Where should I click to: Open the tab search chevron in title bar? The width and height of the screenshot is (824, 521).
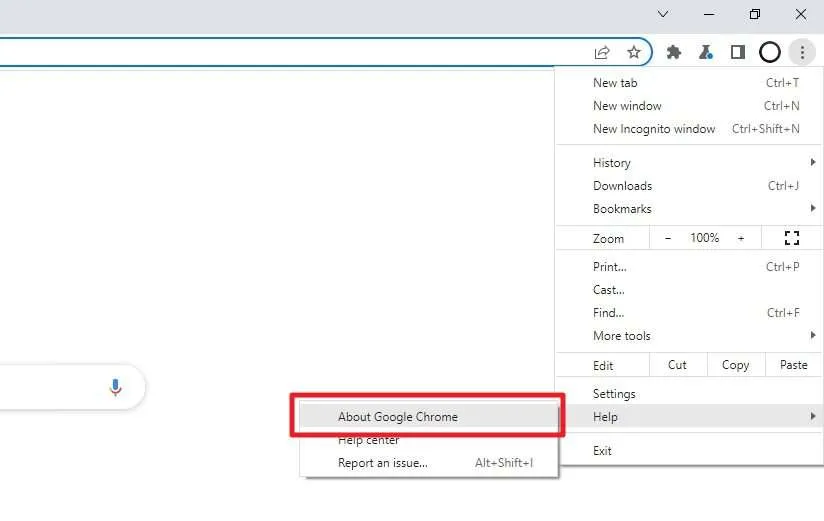pyautogui.click(x=663, y=14)
